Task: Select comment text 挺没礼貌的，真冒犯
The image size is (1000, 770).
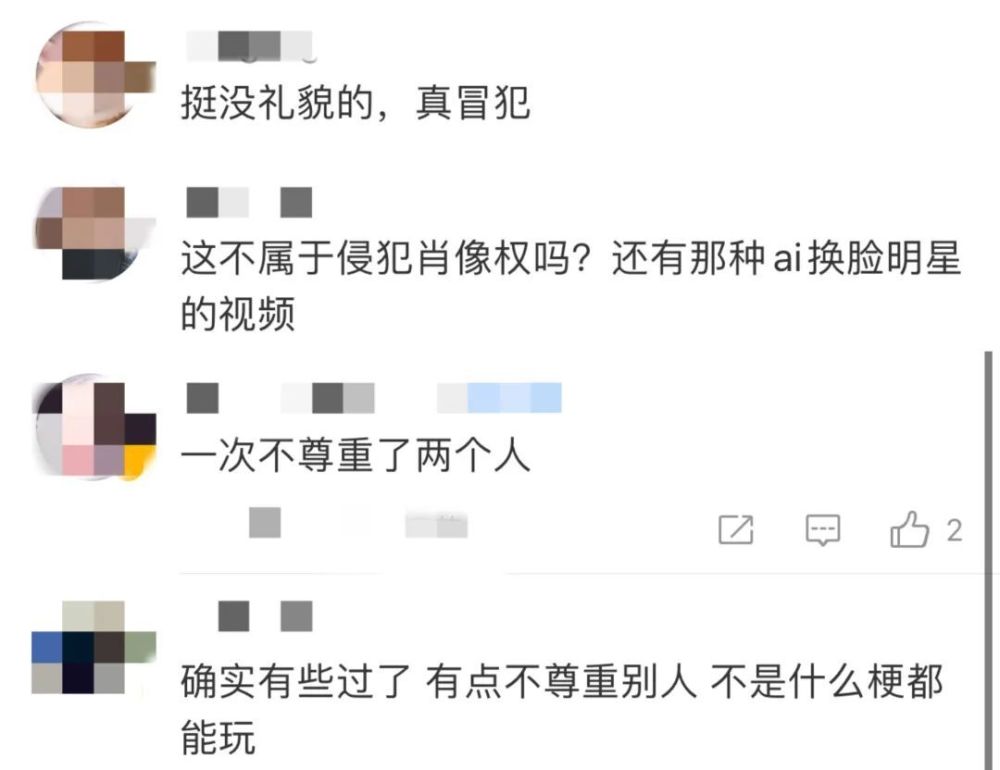Action: click(355, 102)
